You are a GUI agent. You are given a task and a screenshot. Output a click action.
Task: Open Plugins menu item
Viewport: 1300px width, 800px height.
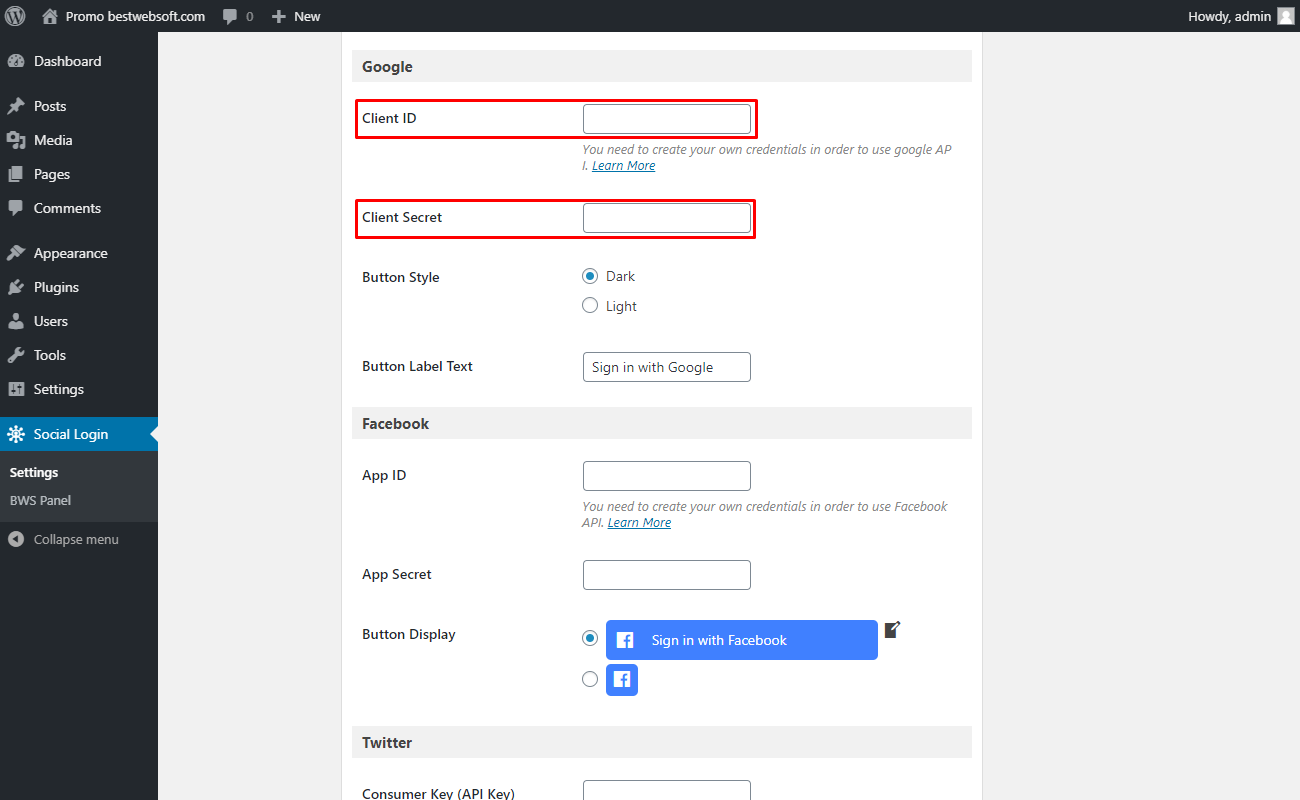pyautogui.click(x=79, y=287)
